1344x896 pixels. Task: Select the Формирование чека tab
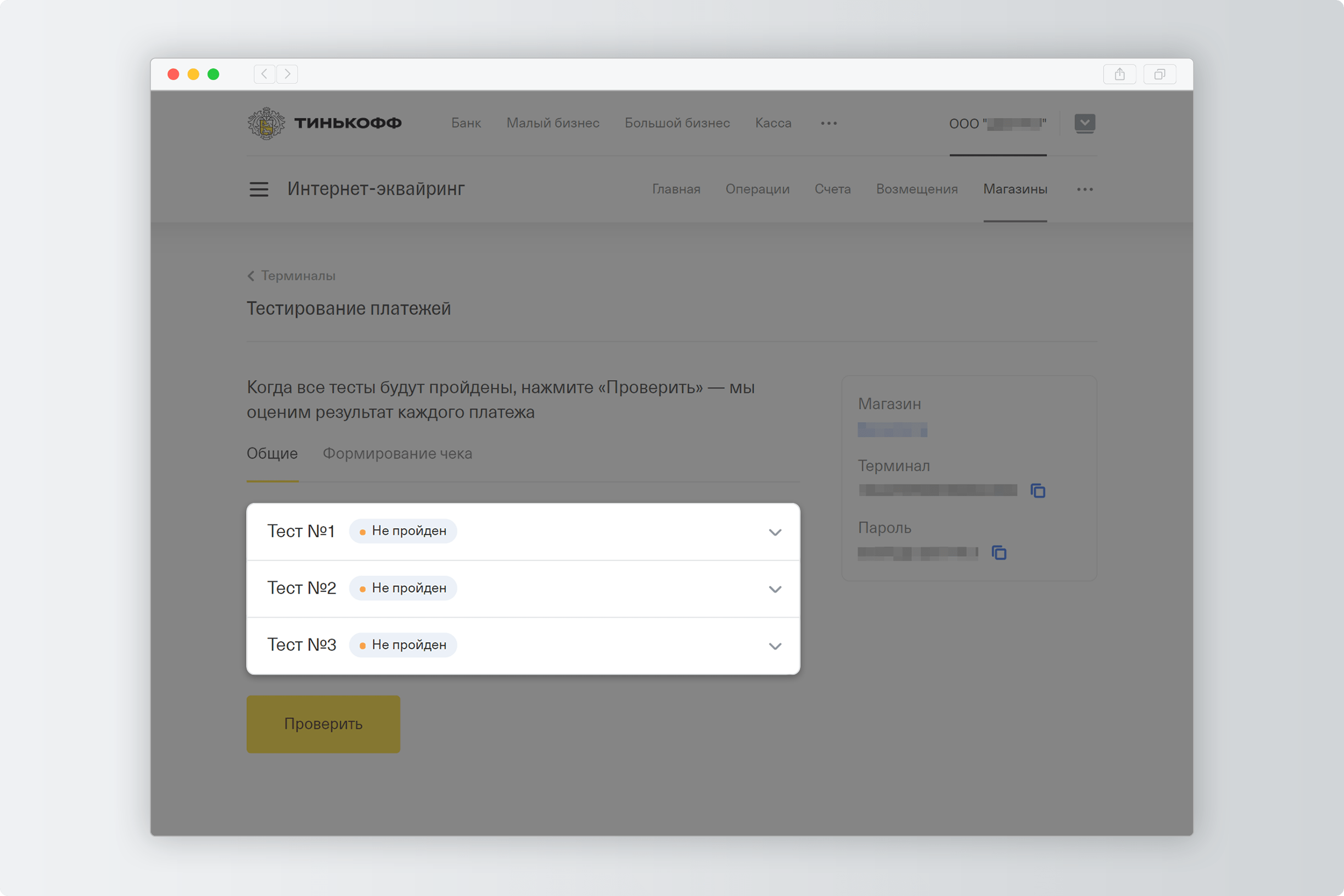[x=397, y=453]
